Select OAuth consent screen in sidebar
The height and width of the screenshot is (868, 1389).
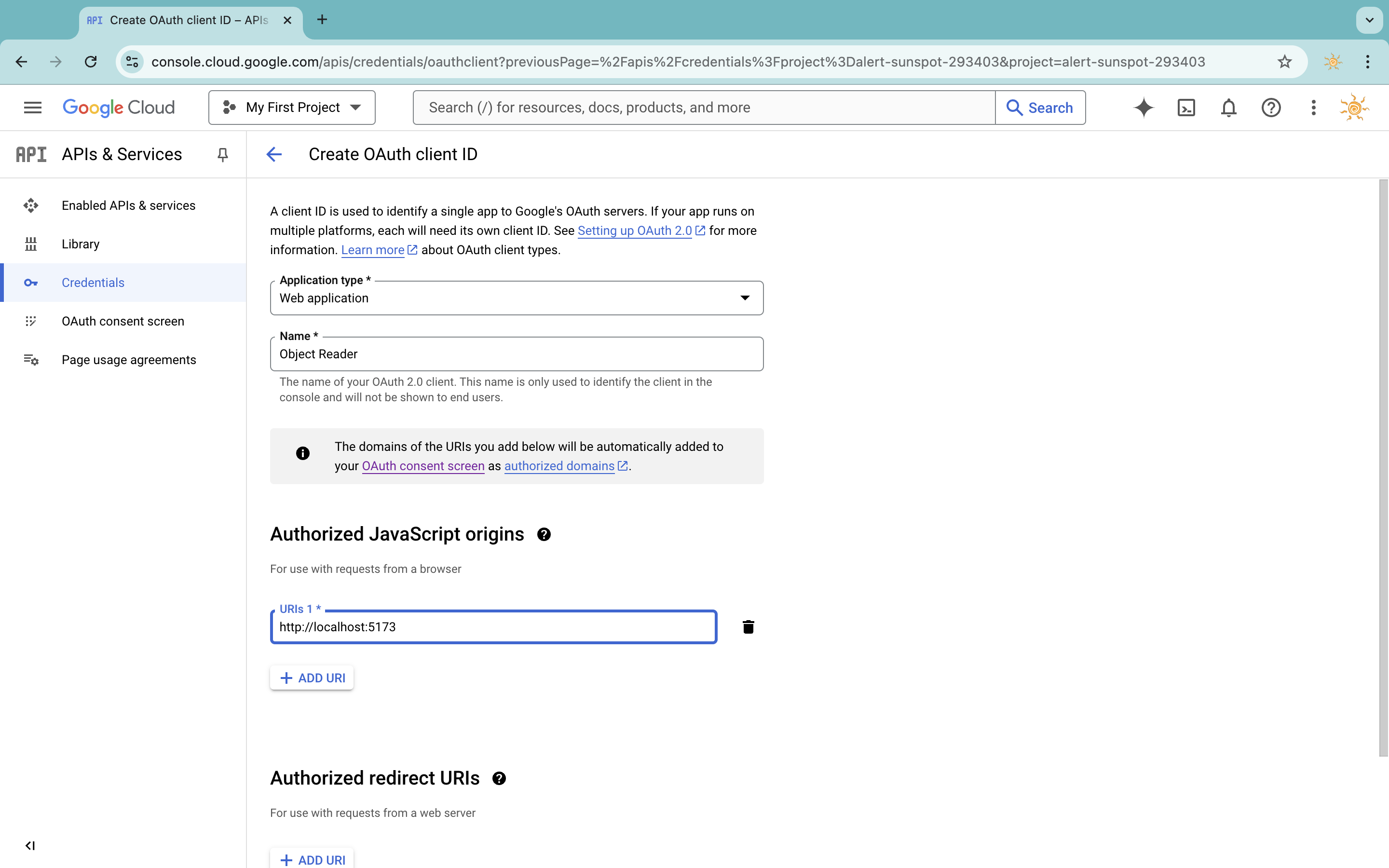tap(122, 321)
